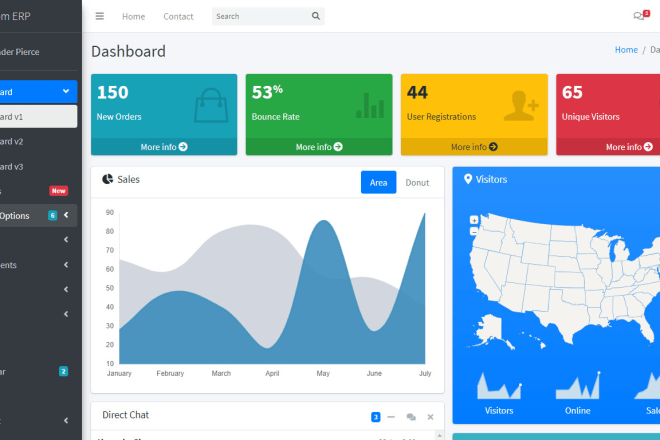This screenshot has width=660, height=440.
Task: Select Dashboard v1 in sidebar
Action: 38,117
